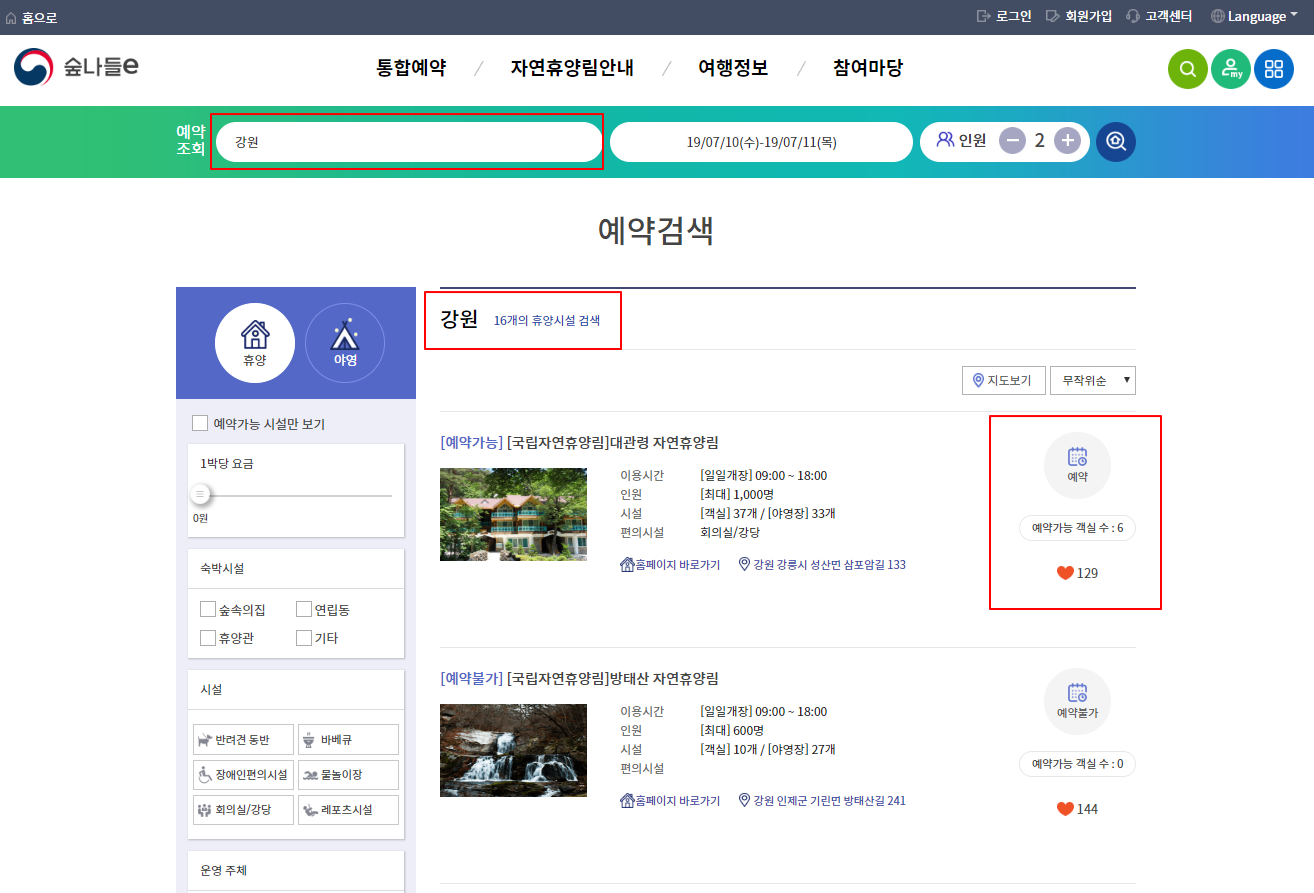
Task: Toggle the 바베큐 filter
Action: pyautogui.click(x=348, y=740)
